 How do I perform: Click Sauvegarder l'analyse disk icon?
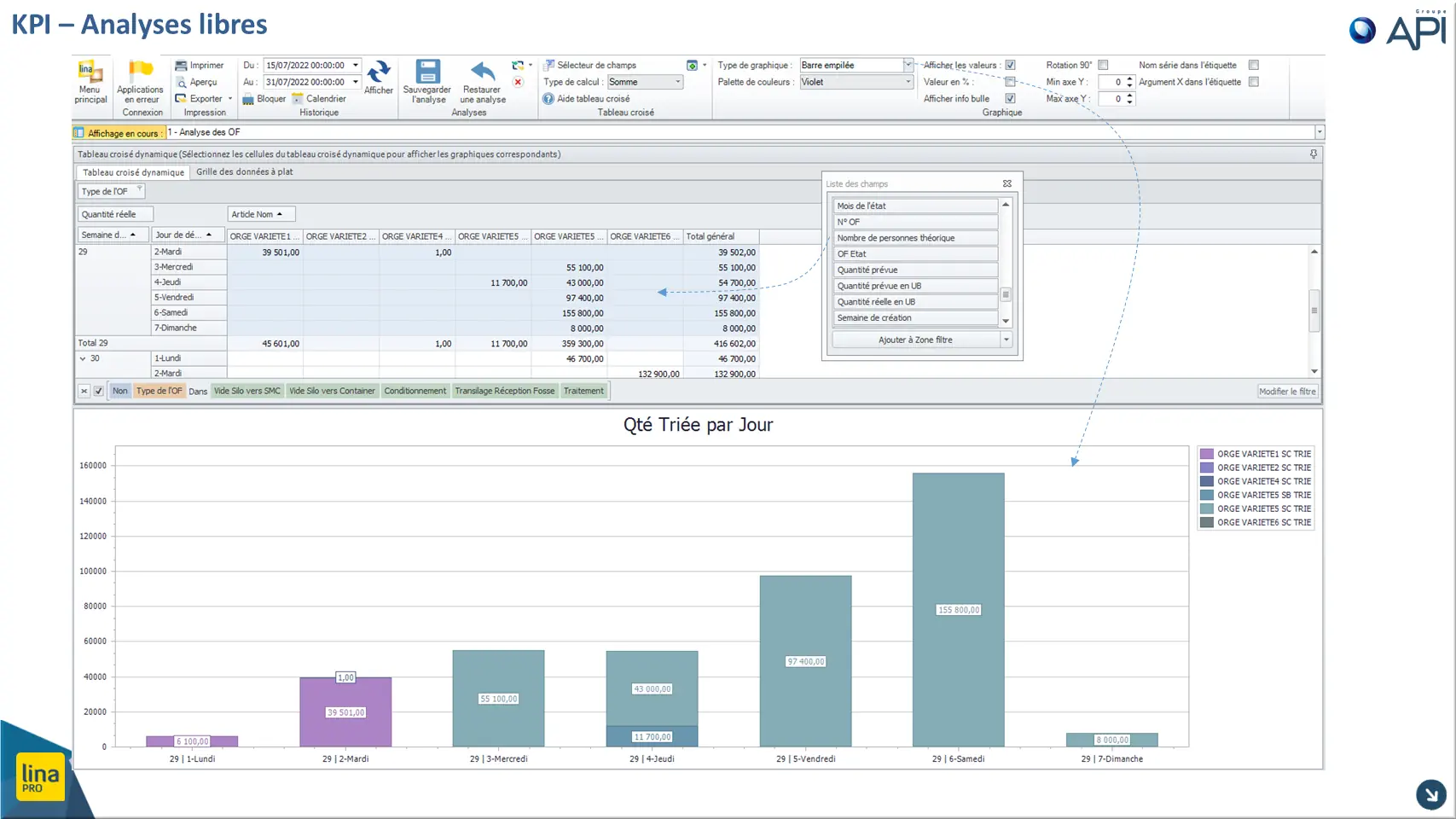coord(427,71)
